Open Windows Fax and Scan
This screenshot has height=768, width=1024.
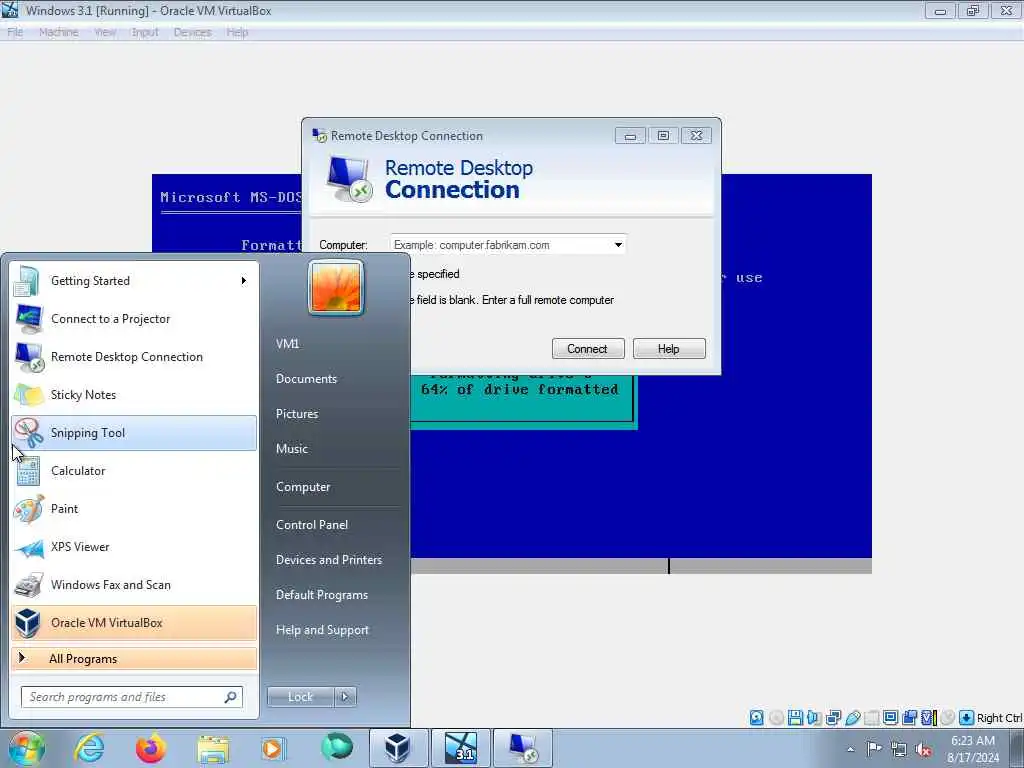coord(134,584)
